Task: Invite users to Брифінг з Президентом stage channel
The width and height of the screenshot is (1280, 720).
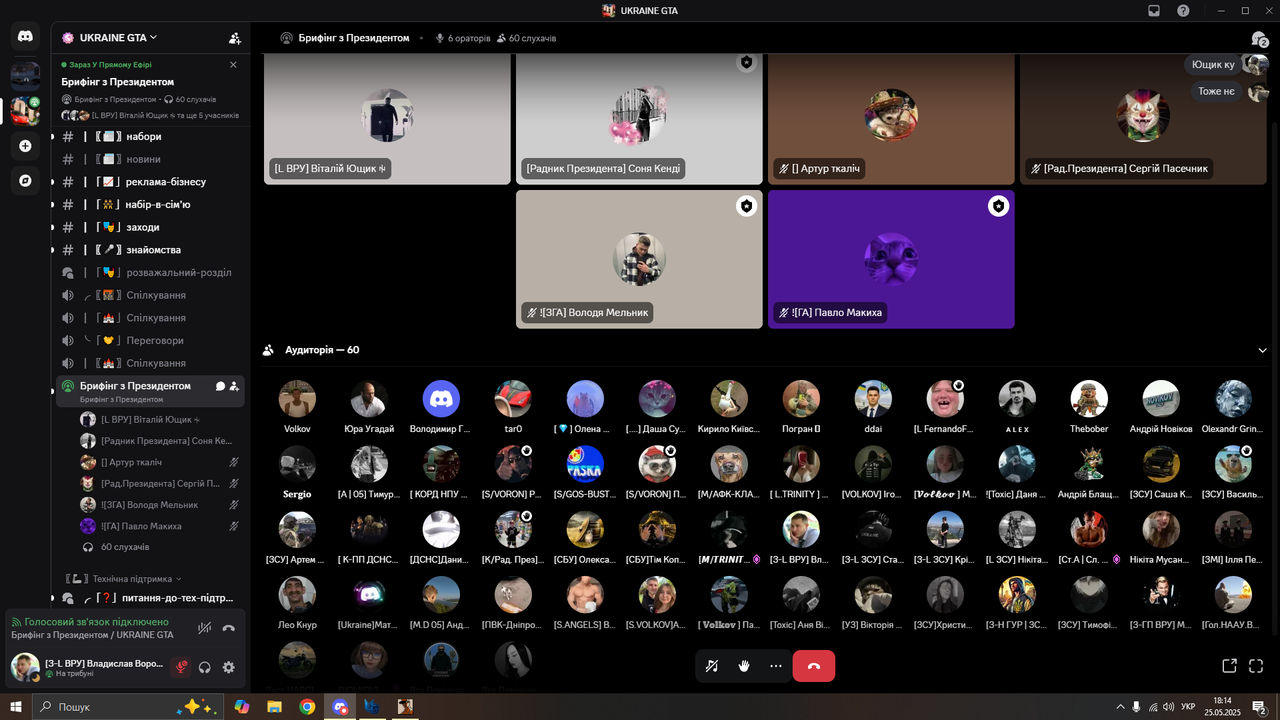Action: pyautogui.click(x=234, y=386)
